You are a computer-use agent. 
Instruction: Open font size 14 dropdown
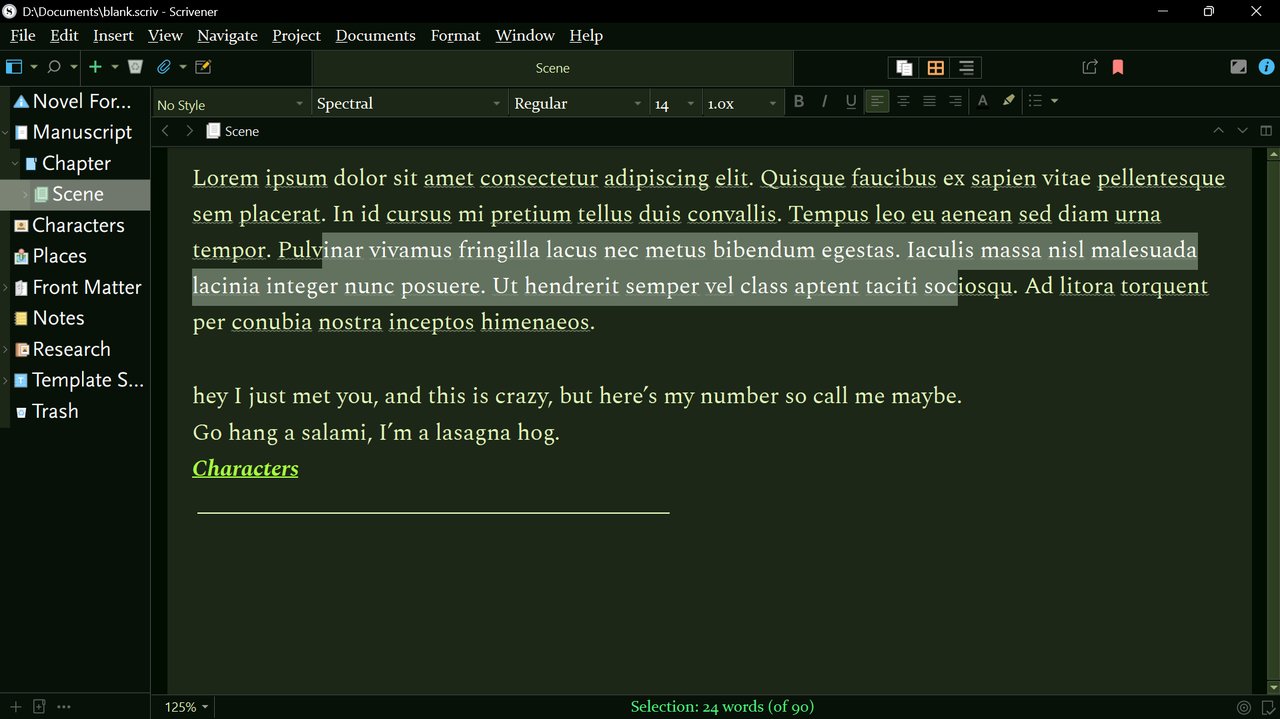tap(674, 104)
